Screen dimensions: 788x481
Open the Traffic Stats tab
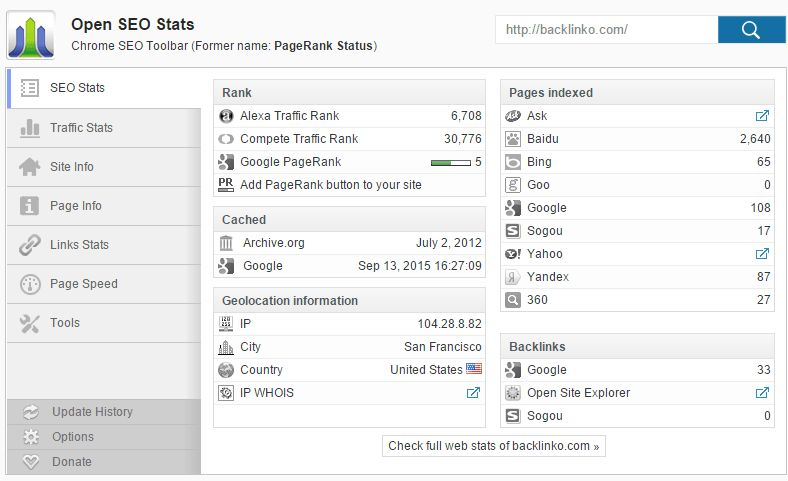click(104, 128)
